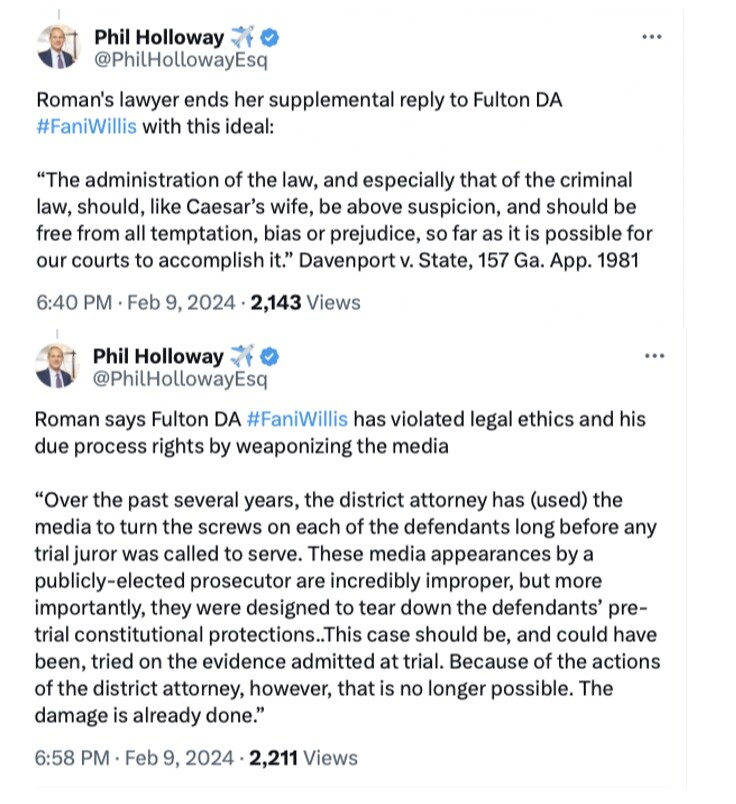Open the #FaniWillis hashtag in first tweet

86,126
